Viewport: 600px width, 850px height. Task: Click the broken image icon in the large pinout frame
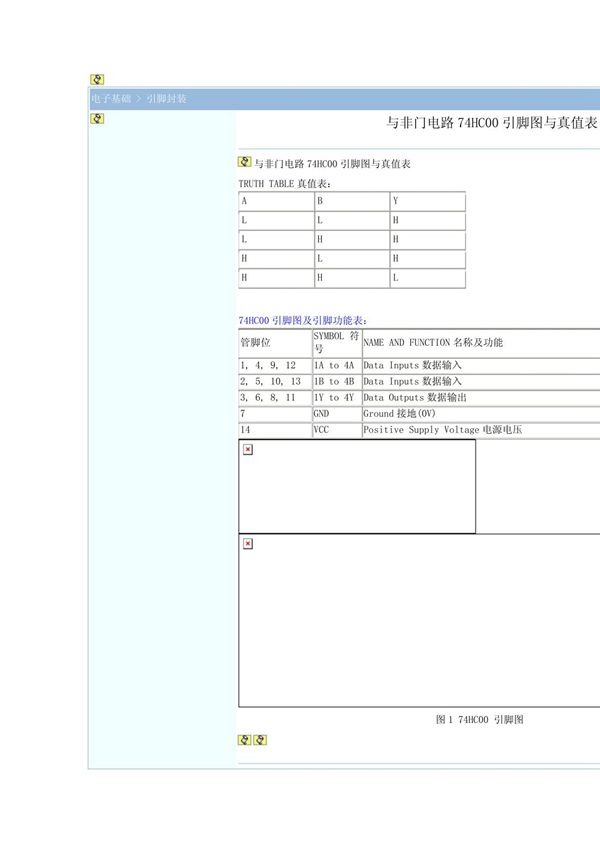click(x=248, y=544)
